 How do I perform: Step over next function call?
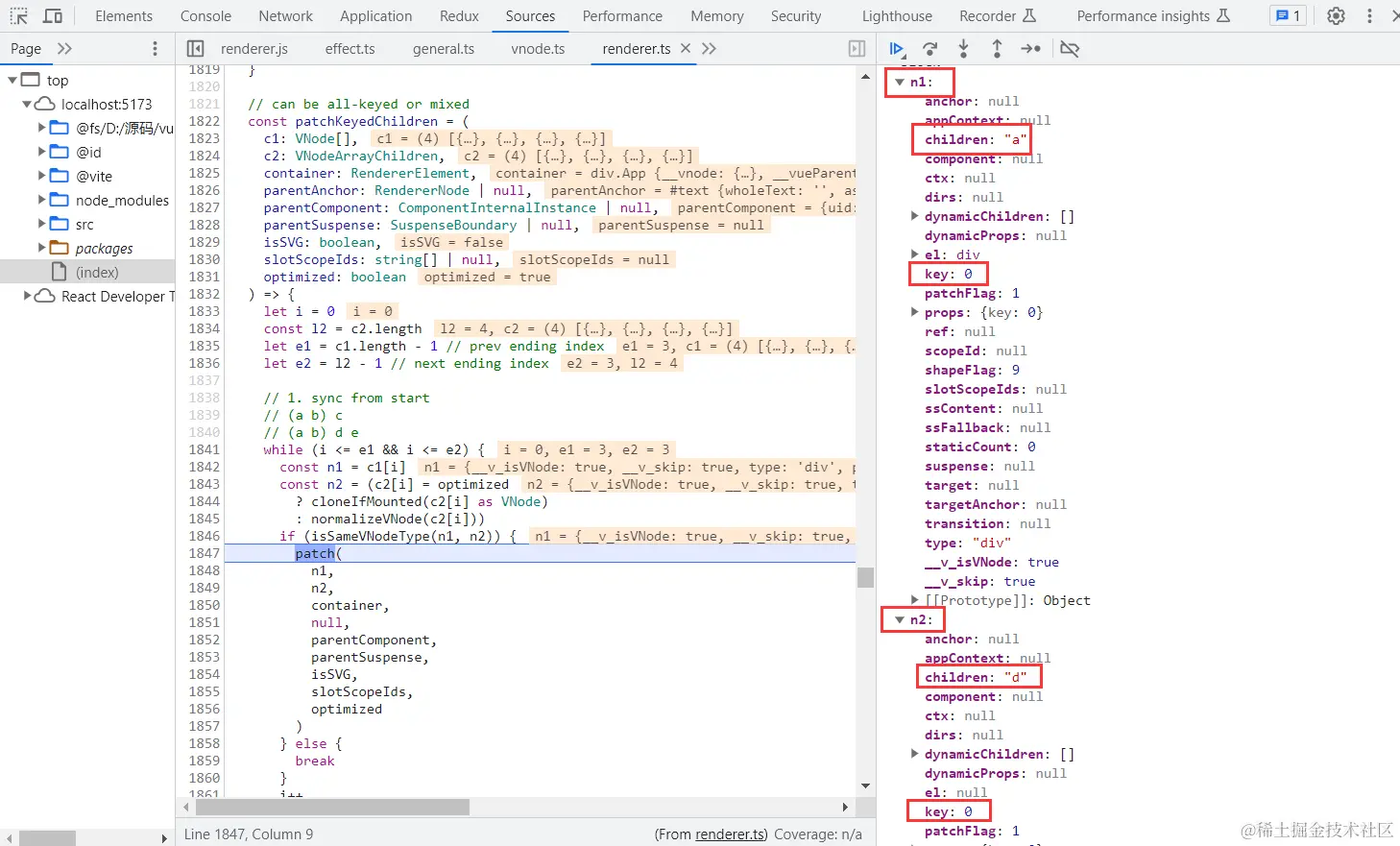pyautogui.click(x=929, y=49)
